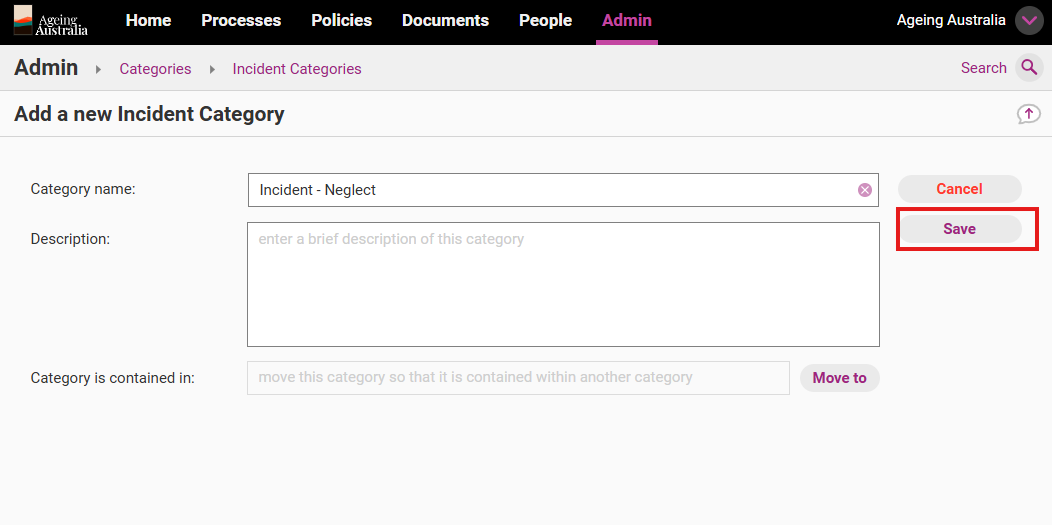This screenshot has width=1052, height=525.
Task: Click the Move to button
Action: 839,378
